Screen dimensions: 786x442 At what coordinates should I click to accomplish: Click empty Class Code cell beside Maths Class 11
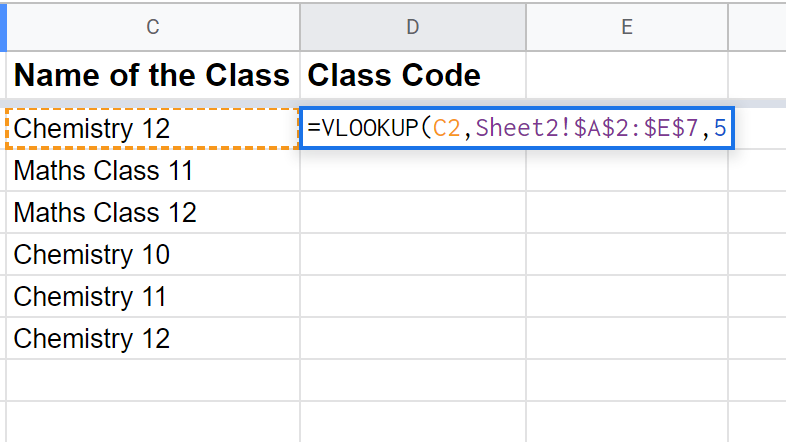click(x=413, y=170)
